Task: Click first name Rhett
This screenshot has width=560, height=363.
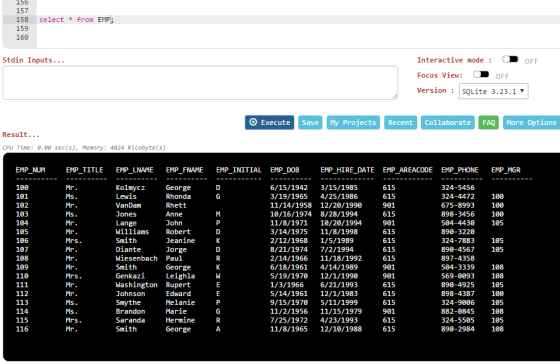Action: pos(176,205)
